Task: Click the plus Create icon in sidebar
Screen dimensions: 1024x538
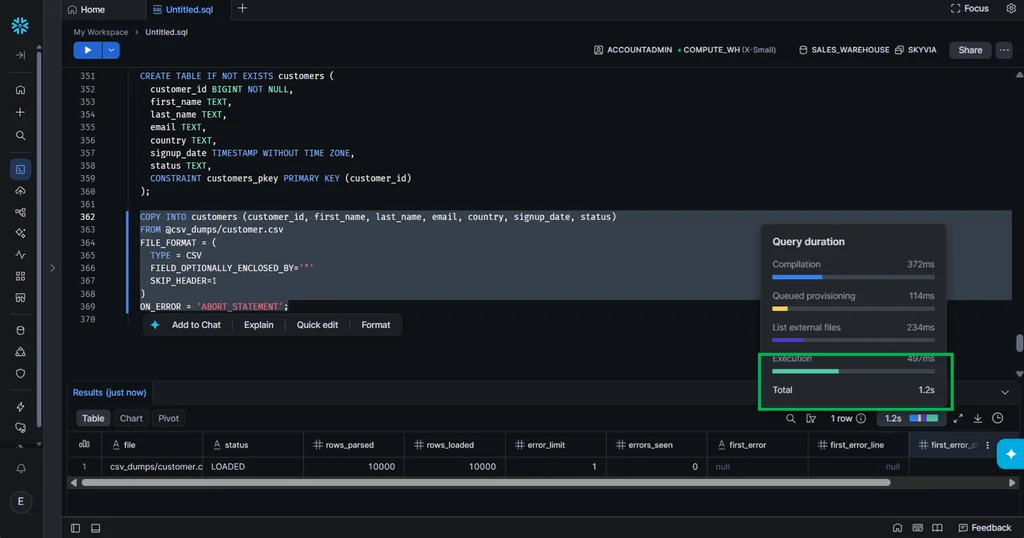Action: coord(20,112)
